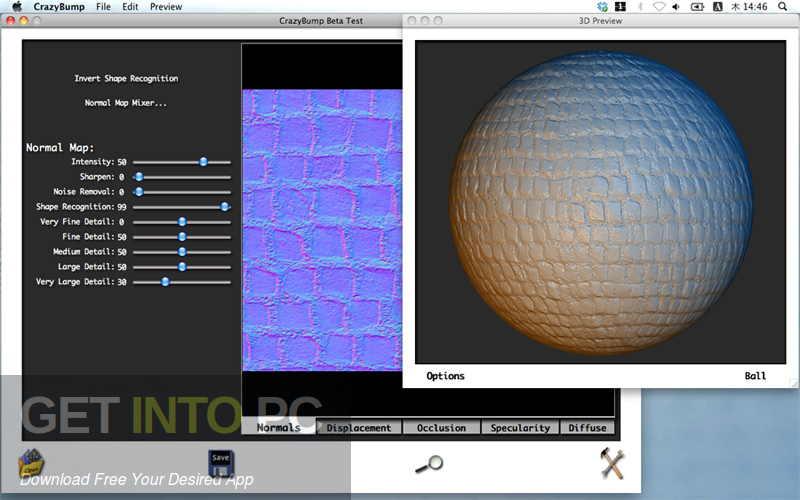800x500 pixels.
Task: Click the input source icon in menu bar
Action: 717,7
